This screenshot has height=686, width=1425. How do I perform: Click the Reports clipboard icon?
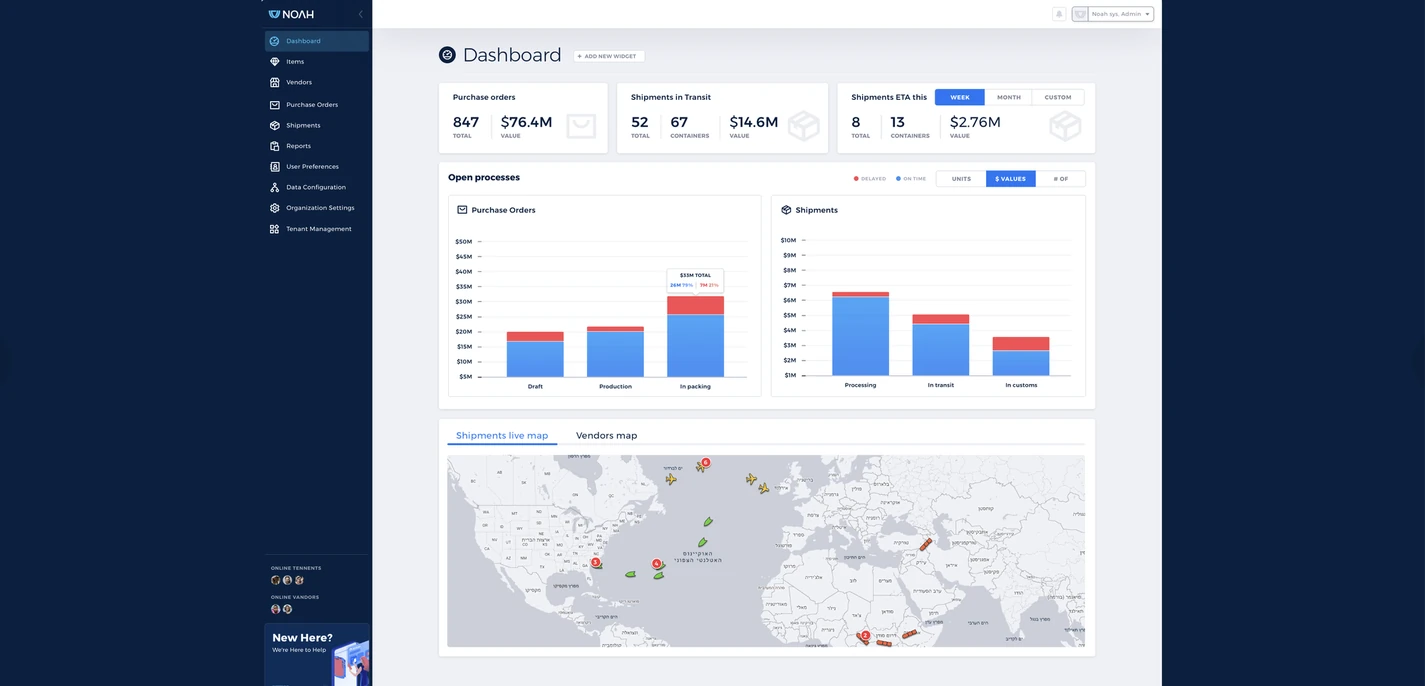coord(275,146)
